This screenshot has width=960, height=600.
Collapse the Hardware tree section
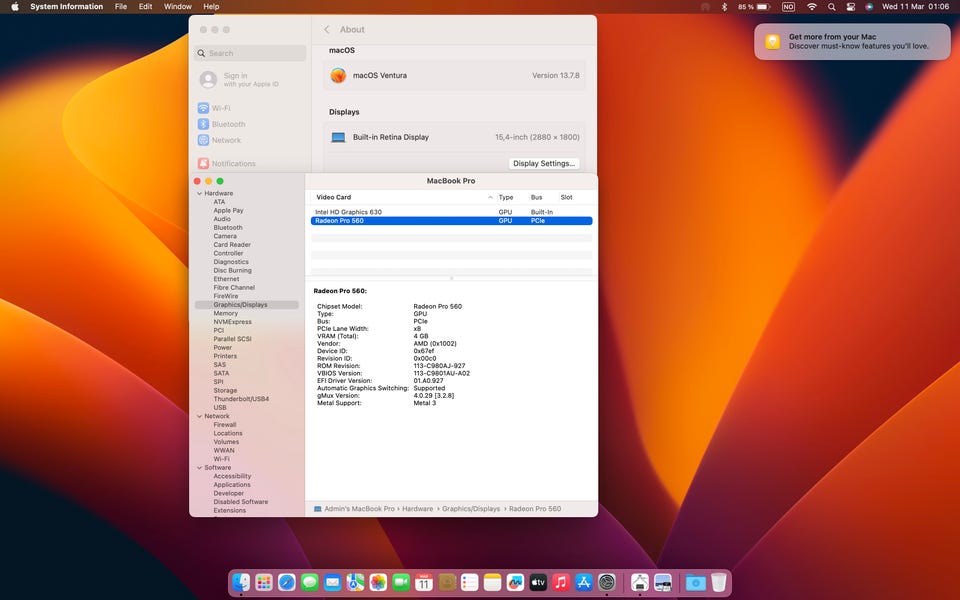tap(199, 193)
